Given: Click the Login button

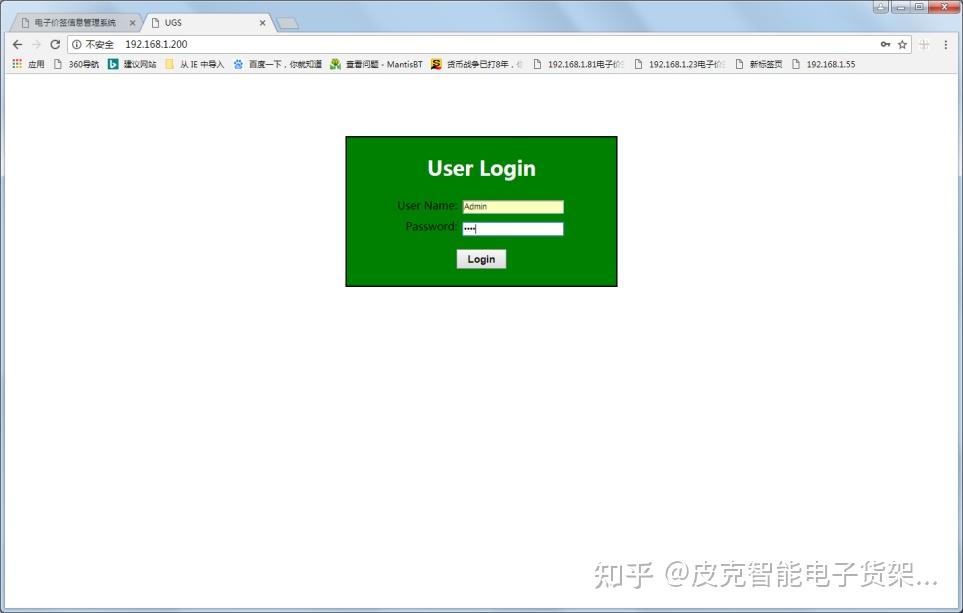Looking at the screenshot, I should (x=481, y=259).
